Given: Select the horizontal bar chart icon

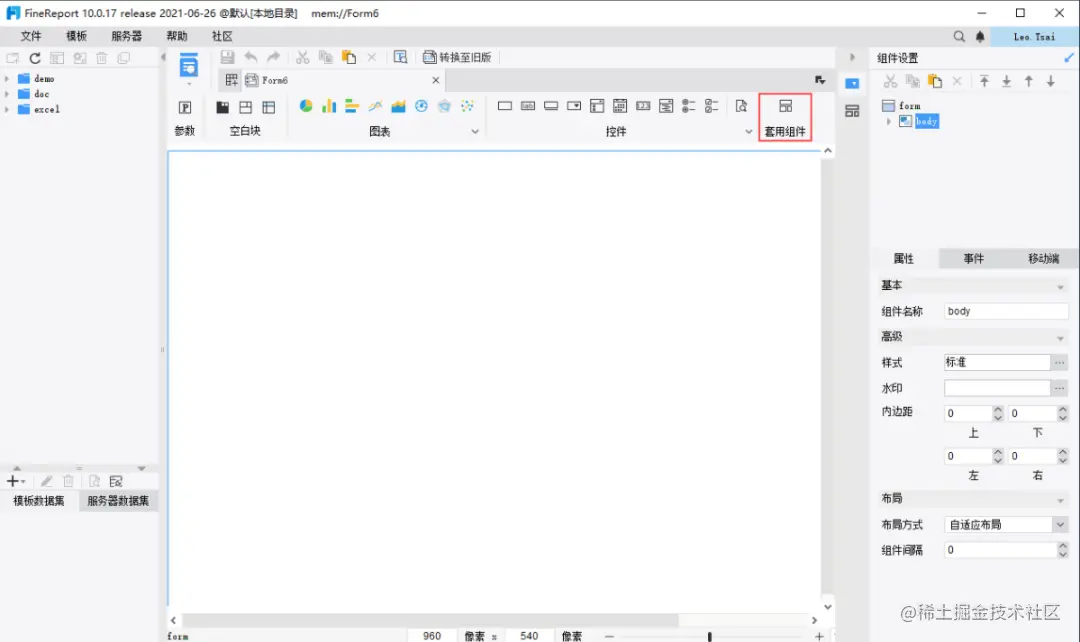Looking at the screenshot, I should coord(352,105).
